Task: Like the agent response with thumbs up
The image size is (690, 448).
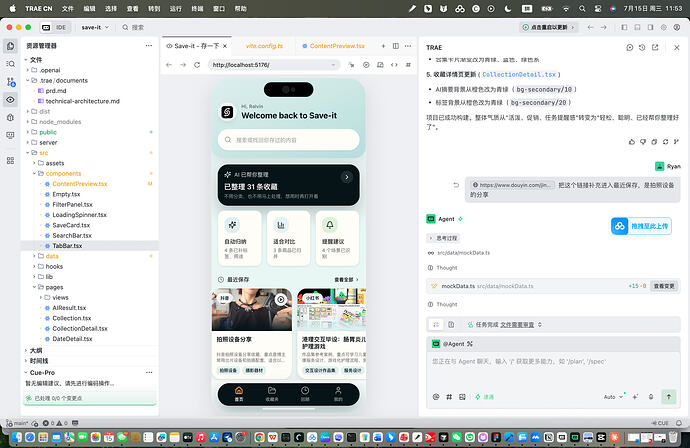Action: [x=632, y=142]
